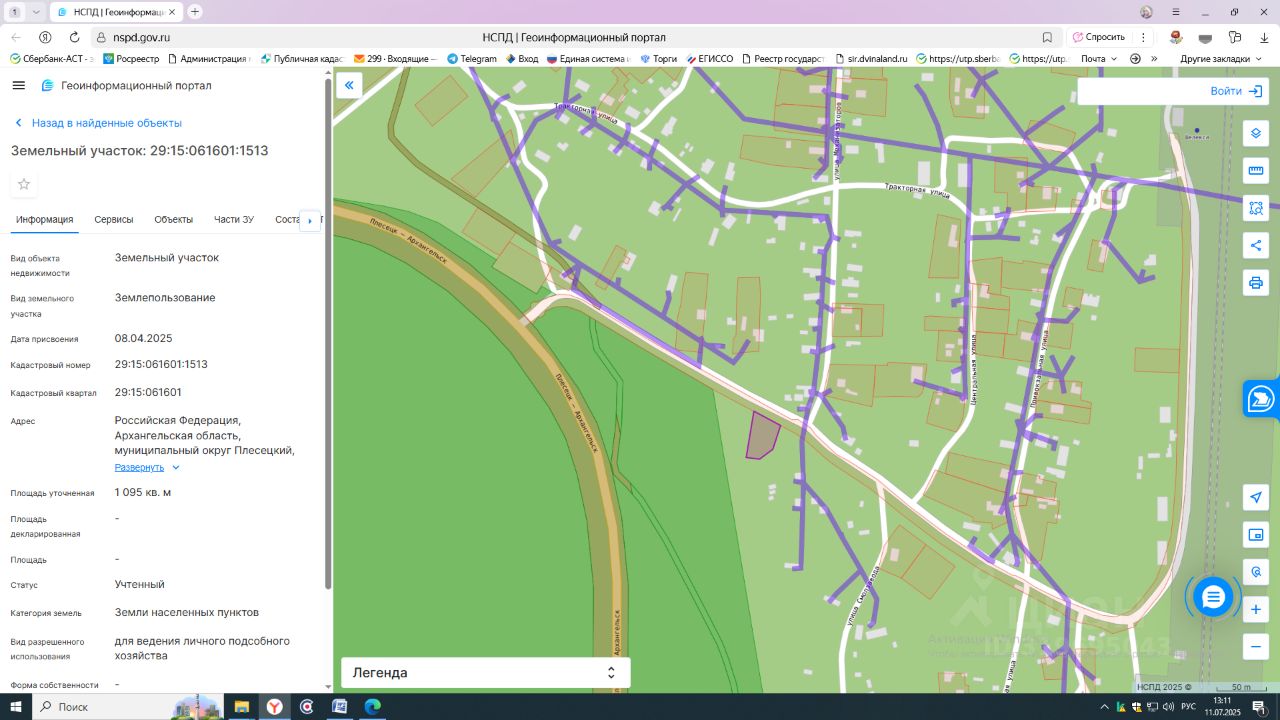Print the map using printer icon
Image resolution: width=1280 pixels, height=720 pixels.
[1256, 283]
